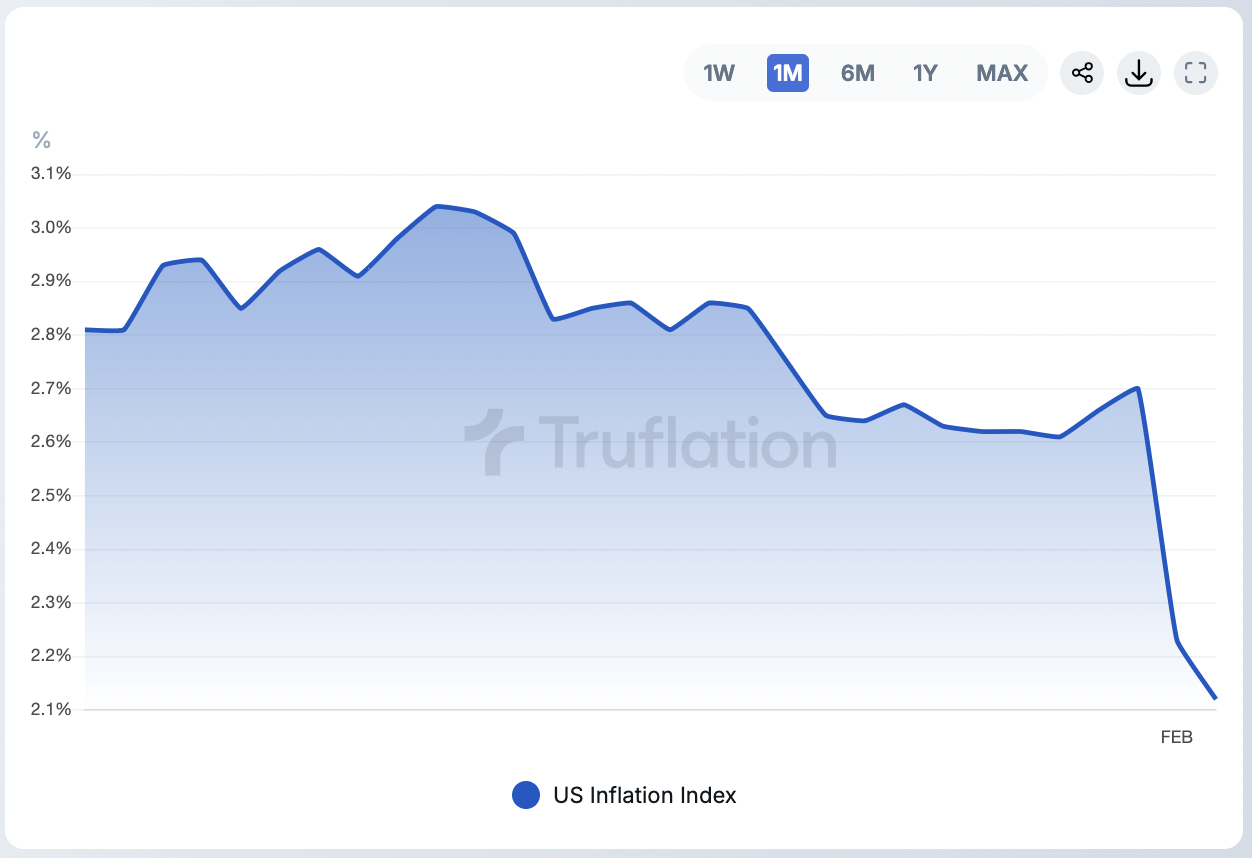Expand chart to fullscreen view
The image size is (1252, 858).
coord(1196,73)
